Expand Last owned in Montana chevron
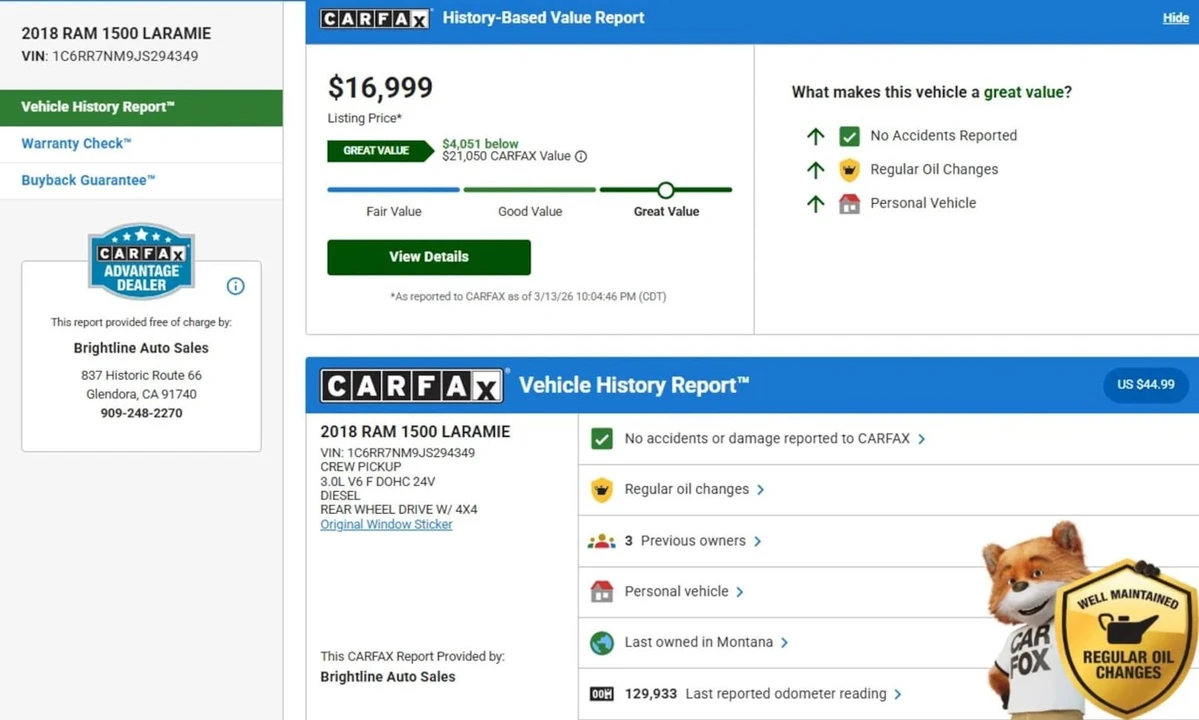 point(784,643)
